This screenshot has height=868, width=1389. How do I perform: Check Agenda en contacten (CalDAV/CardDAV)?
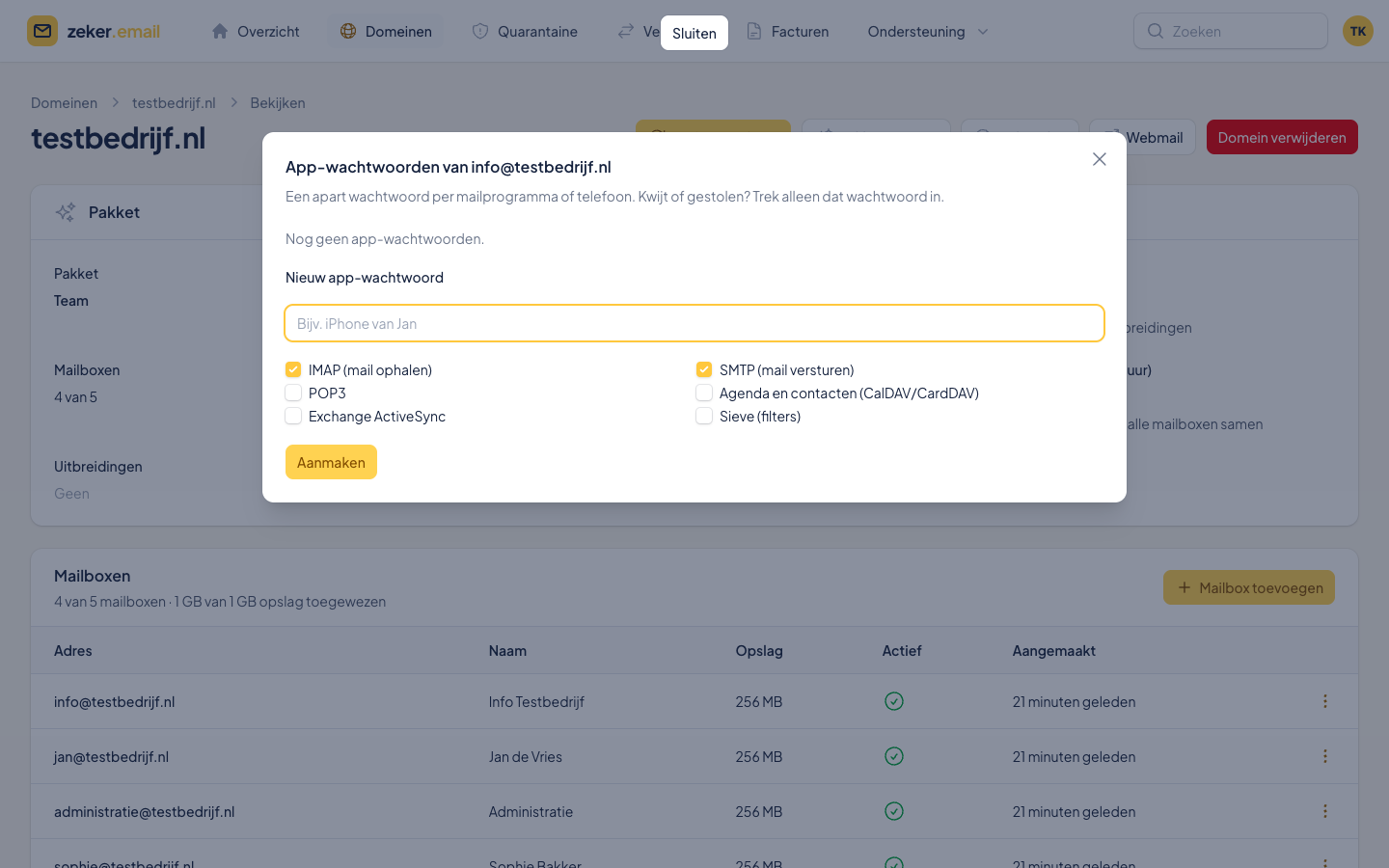coord(704,393)
